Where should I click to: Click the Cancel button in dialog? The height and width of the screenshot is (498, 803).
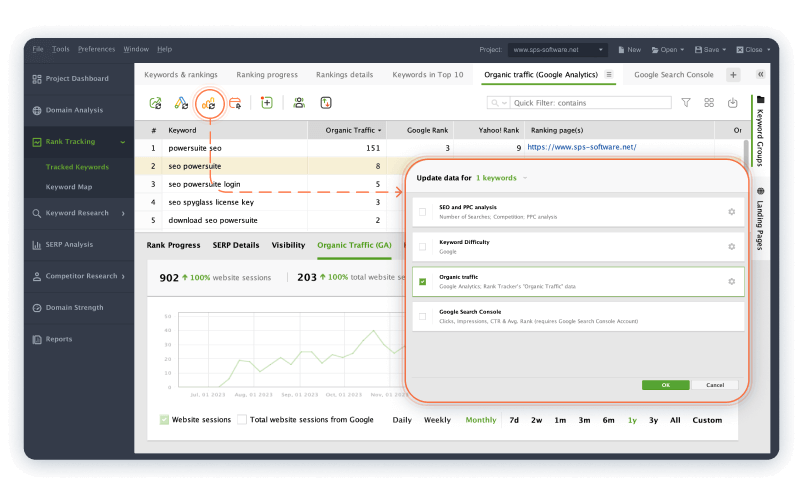[x=715, y=385]
